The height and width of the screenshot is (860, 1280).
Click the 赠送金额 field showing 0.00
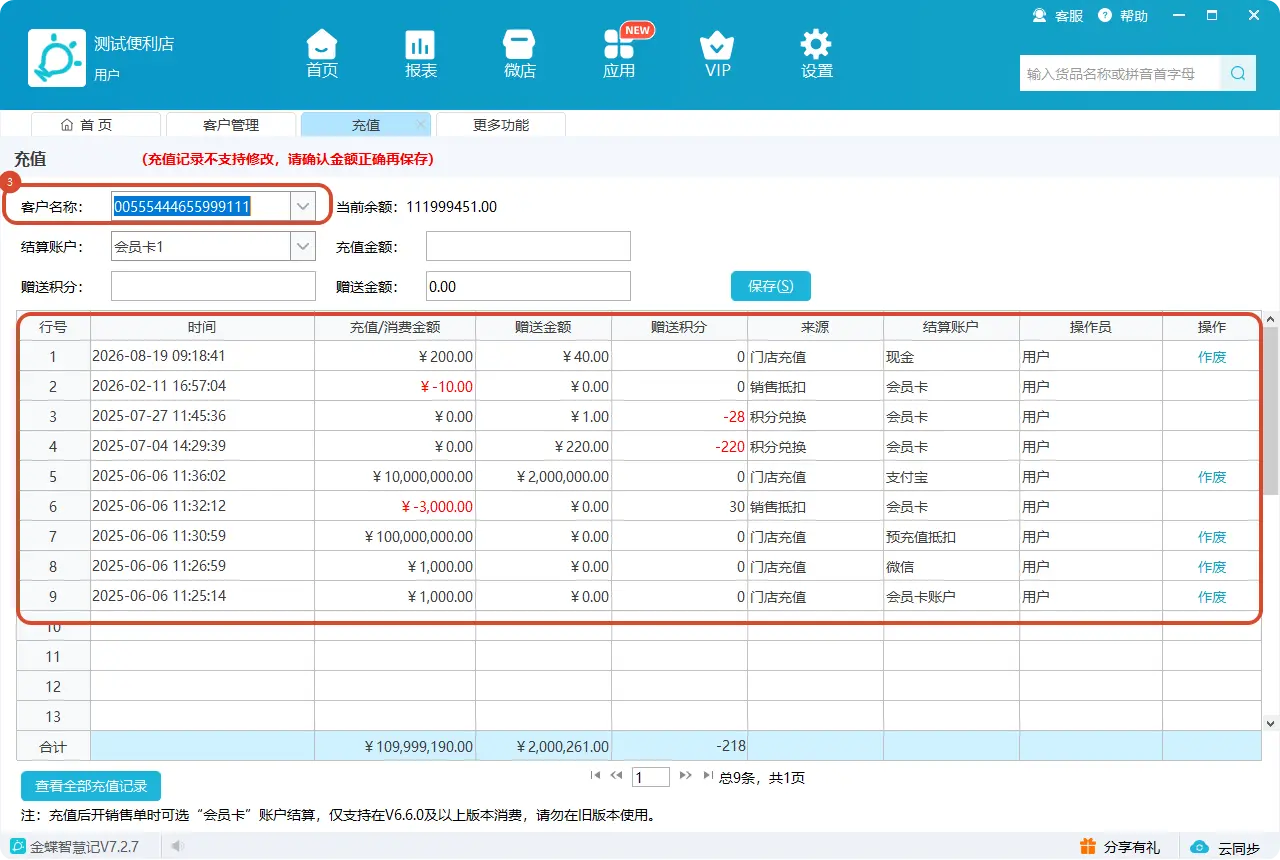528,286
